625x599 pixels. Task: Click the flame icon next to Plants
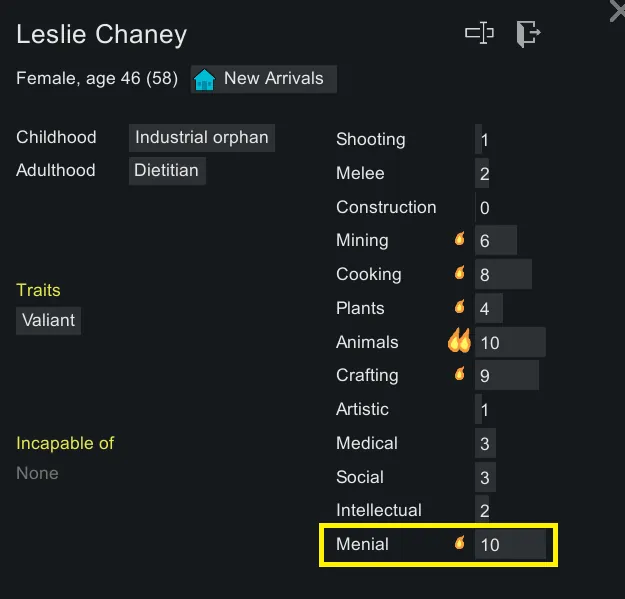tap(460, 307)
